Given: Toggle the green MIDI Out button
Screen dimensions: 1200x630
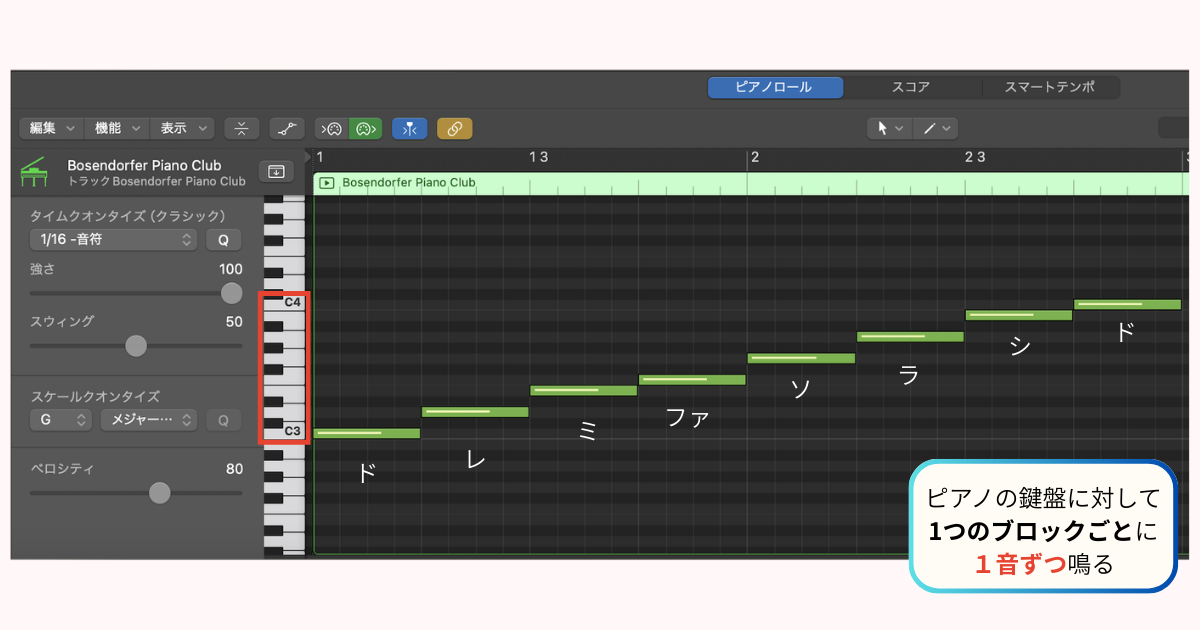Looking at the screenshot, I should pos(365,128).
